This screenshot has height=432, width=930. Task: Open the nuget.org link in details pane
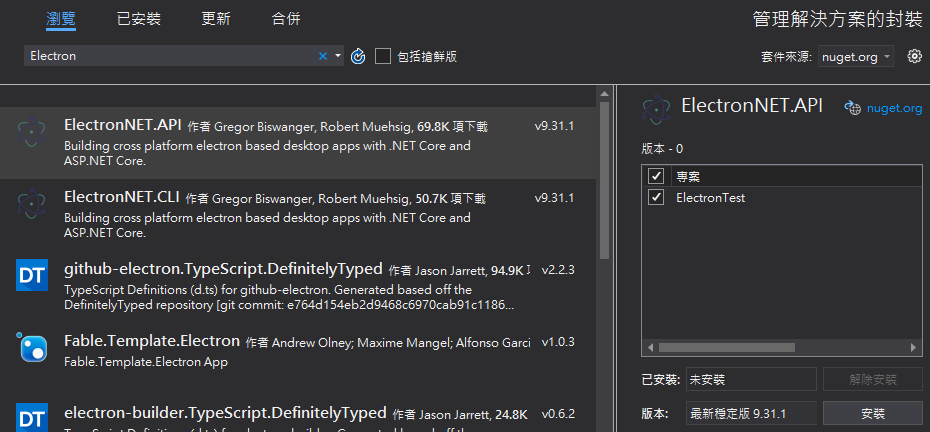(x=894, y=108)
